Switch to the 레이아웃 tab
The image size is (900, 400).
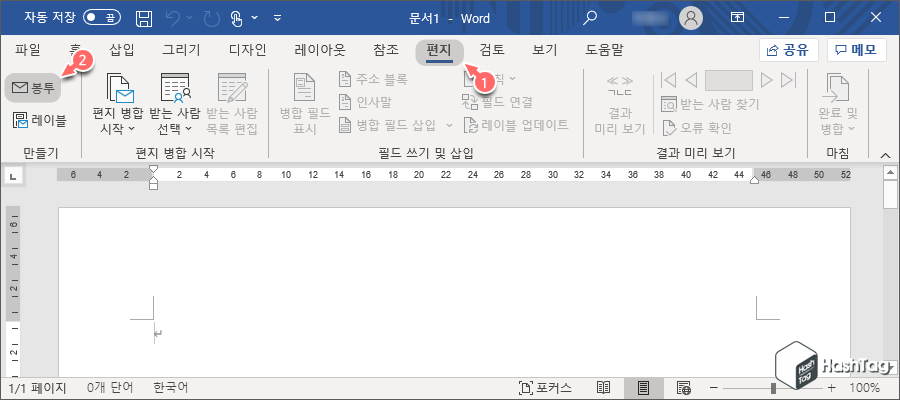[320, 50]
